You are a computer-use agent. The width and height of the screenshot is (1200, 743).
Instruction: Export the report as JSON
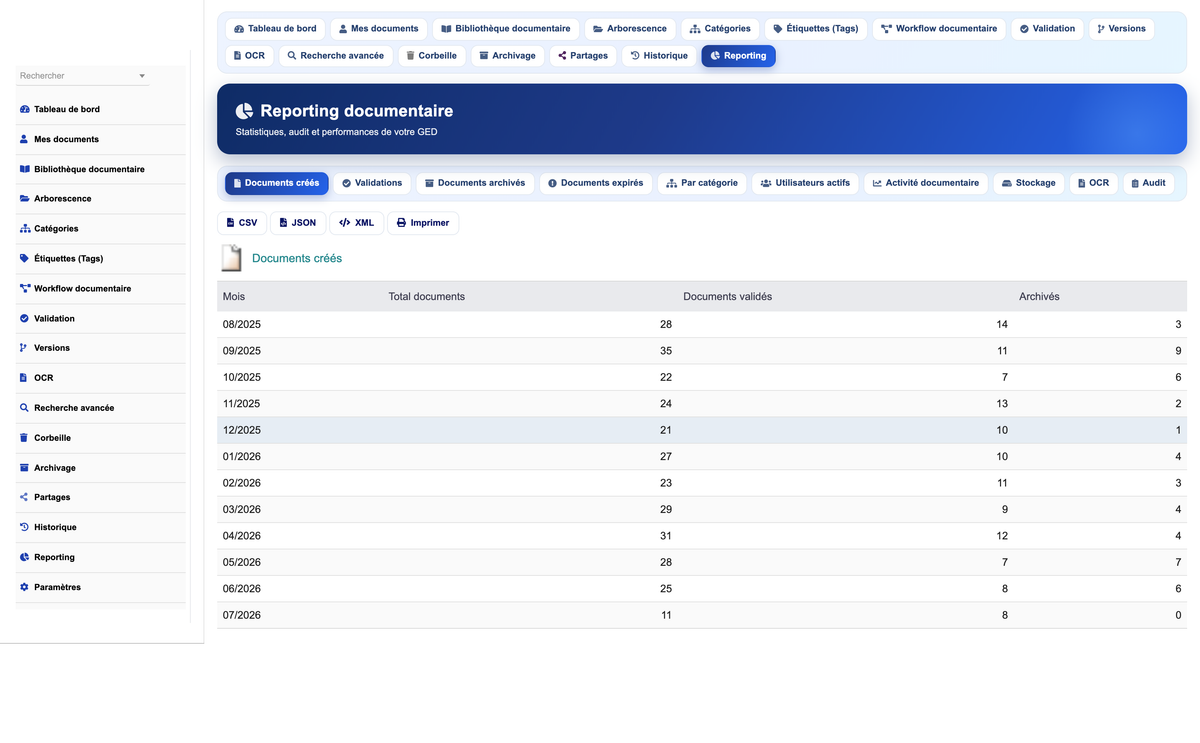coord(297,223)
